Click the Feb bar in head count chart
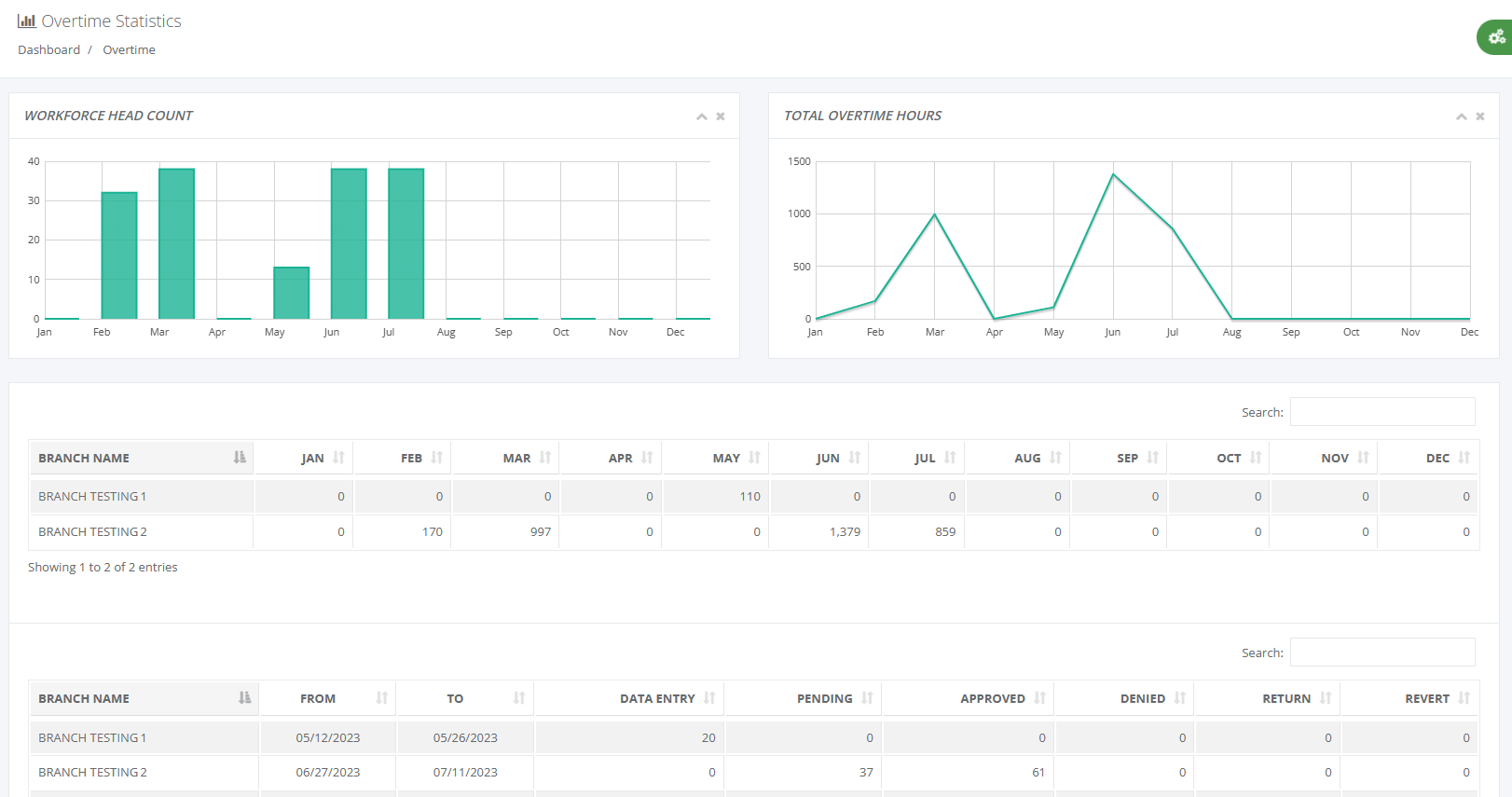The image size is (1512, 797). click(119, 255)
